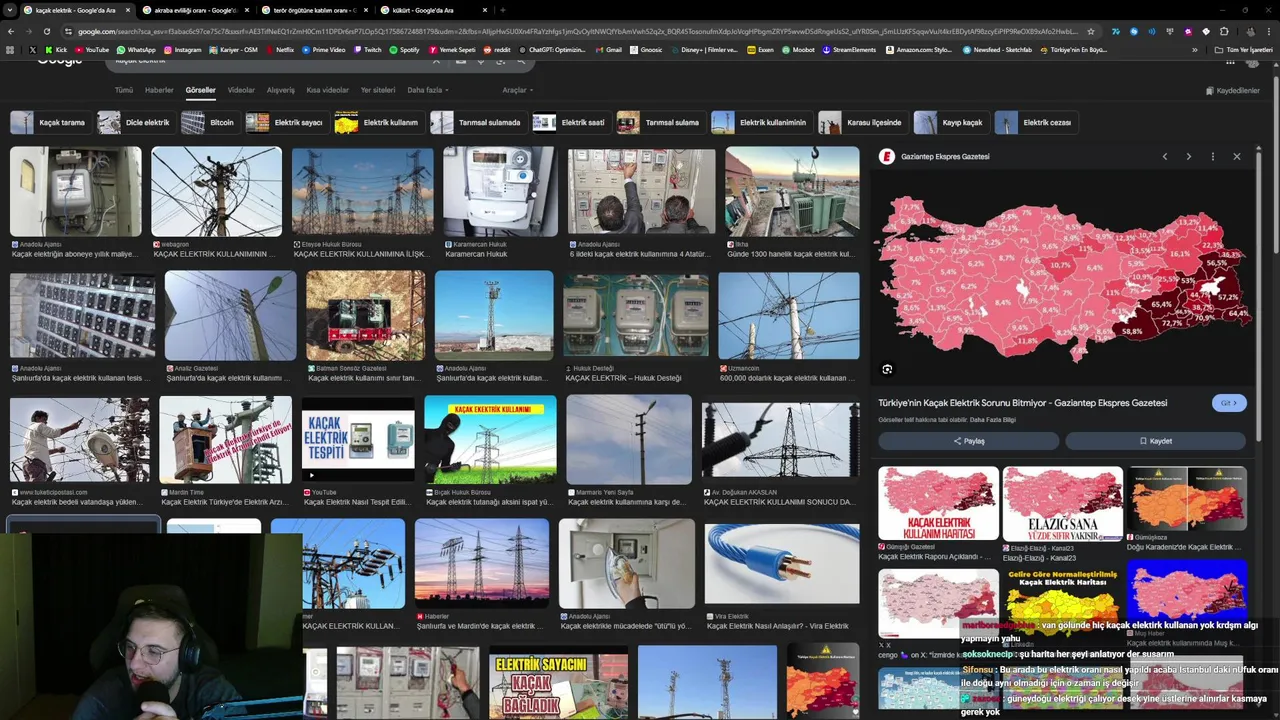Open the Chrome three-dot menu
The height and width of the screenshot is (720, 1280).
tap(1269, 31)
